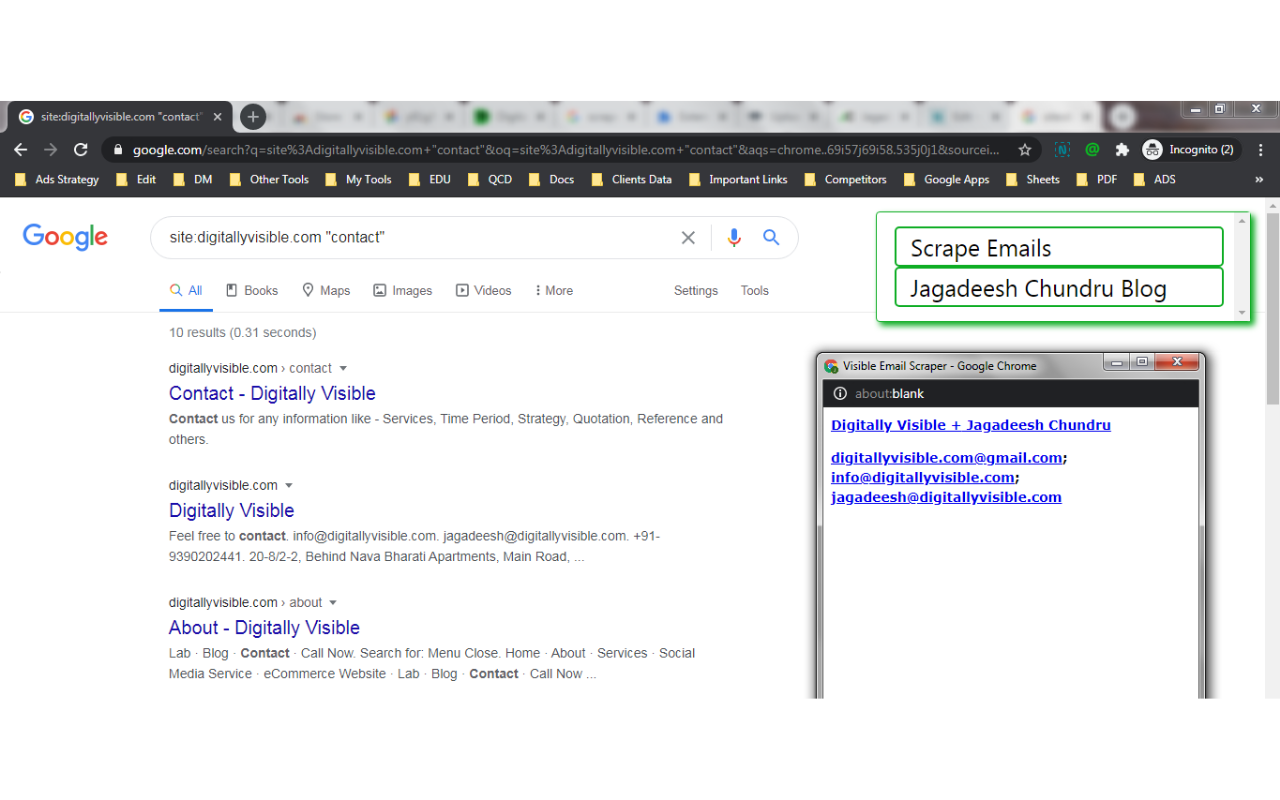Click jagadeesh@digitallyvisible.com email link
Viewport: 1280px width, 800px height.
[x=946, y=498]
